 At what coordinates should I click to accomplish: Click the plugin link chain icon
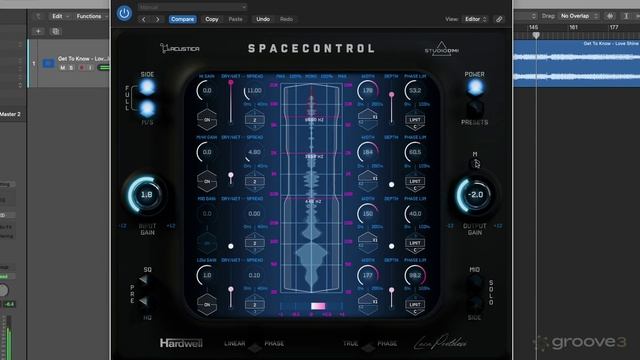click(x=499, y=19)
